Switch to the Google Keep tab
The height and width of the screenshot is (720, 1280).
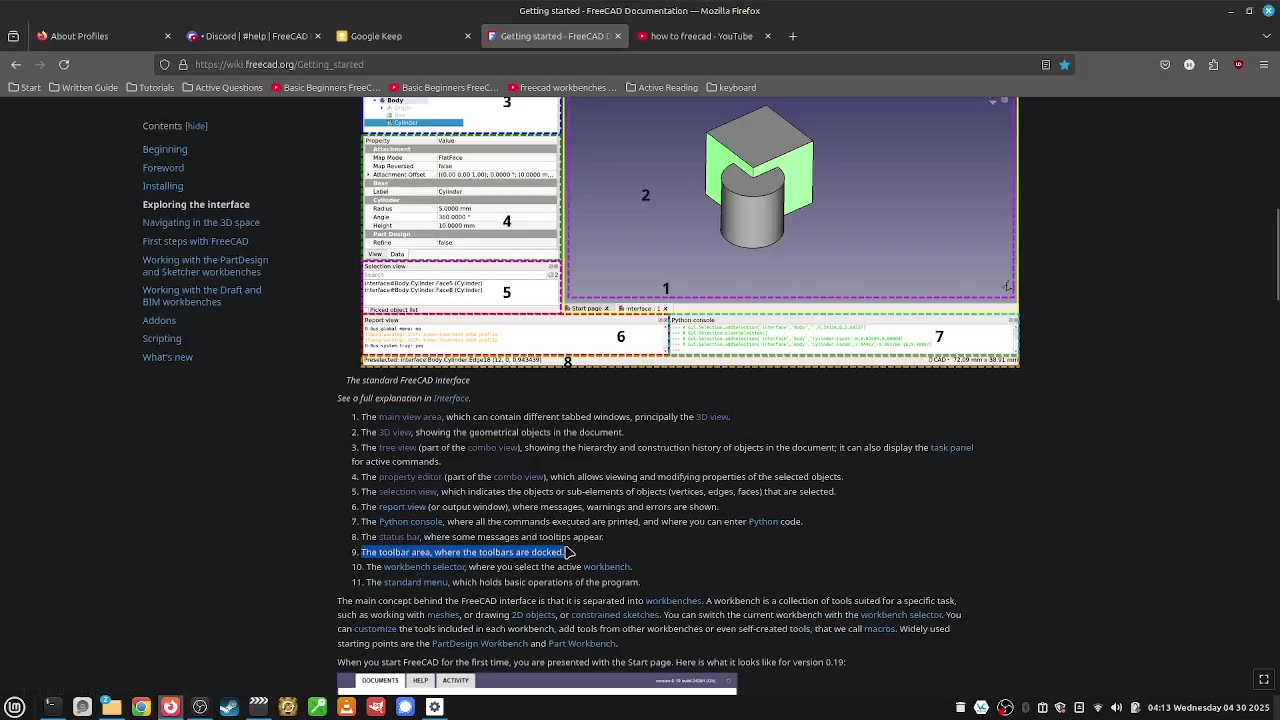[404, 36]
